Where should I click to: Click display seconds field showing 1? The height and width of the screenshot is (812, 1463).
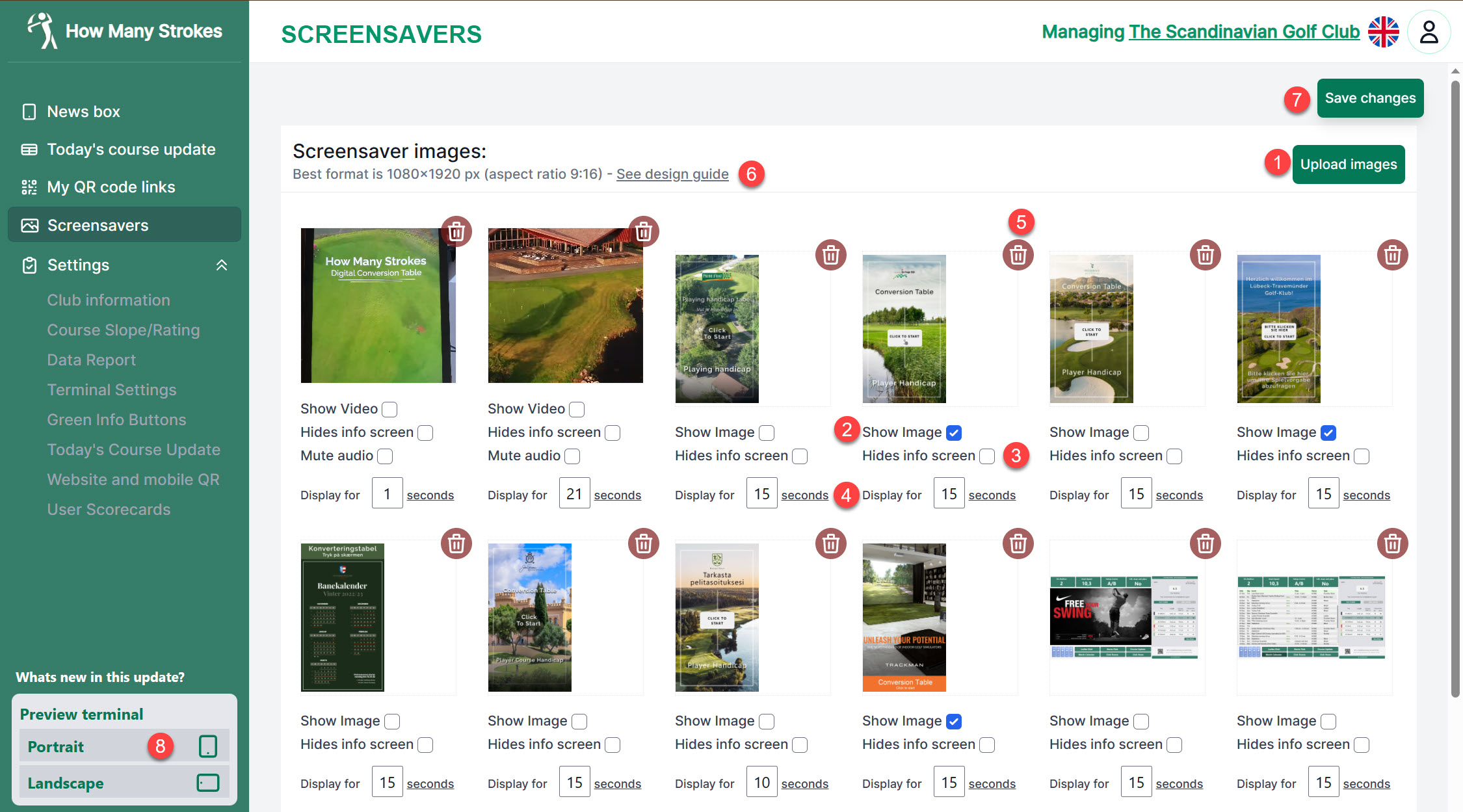387,493
